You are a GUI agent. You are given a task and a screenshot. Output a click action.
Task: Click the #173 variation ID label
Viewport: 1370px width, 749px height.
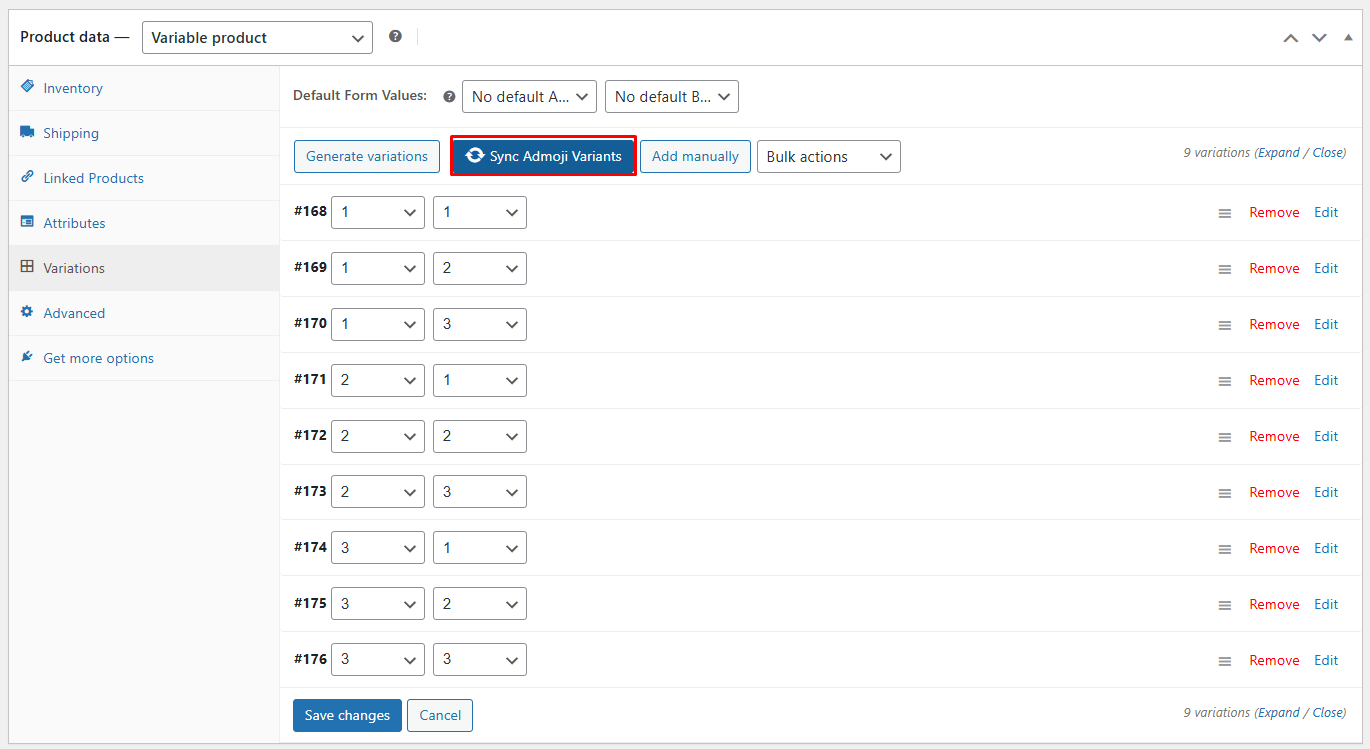(x=310, y=492)
